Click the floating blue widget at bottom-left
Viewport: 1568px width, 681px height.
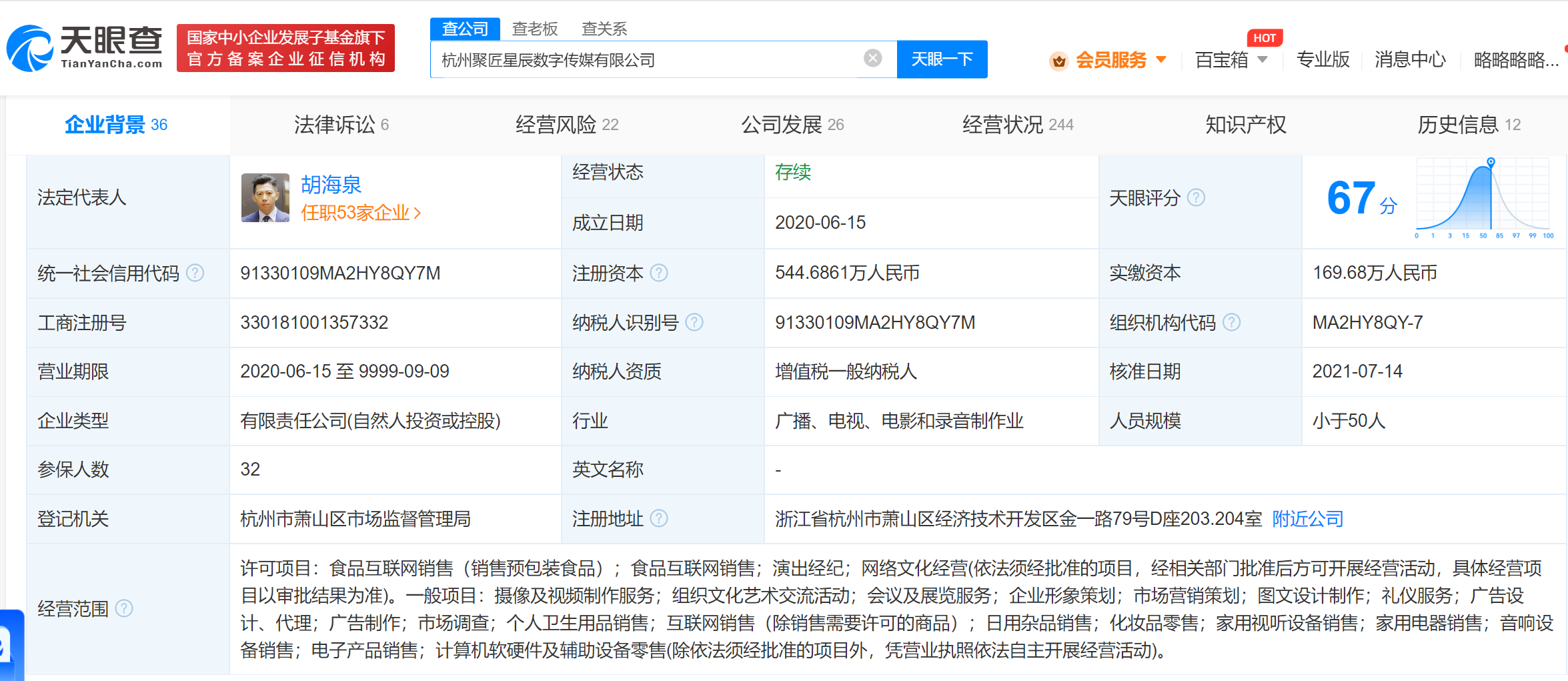(11, 645)
